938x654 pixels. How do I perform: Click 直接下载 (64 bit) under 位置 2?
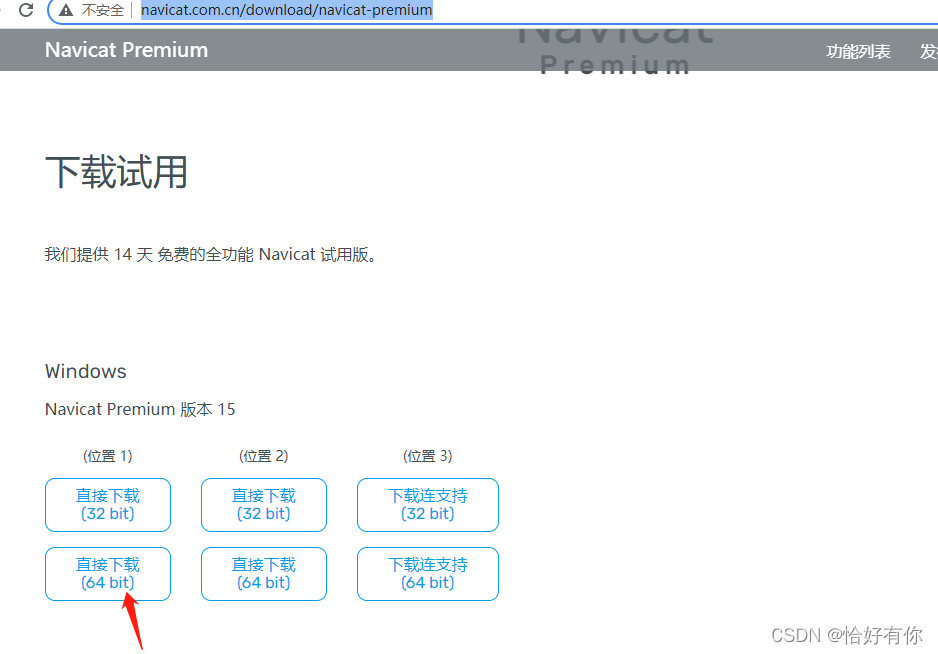(263, 573)
